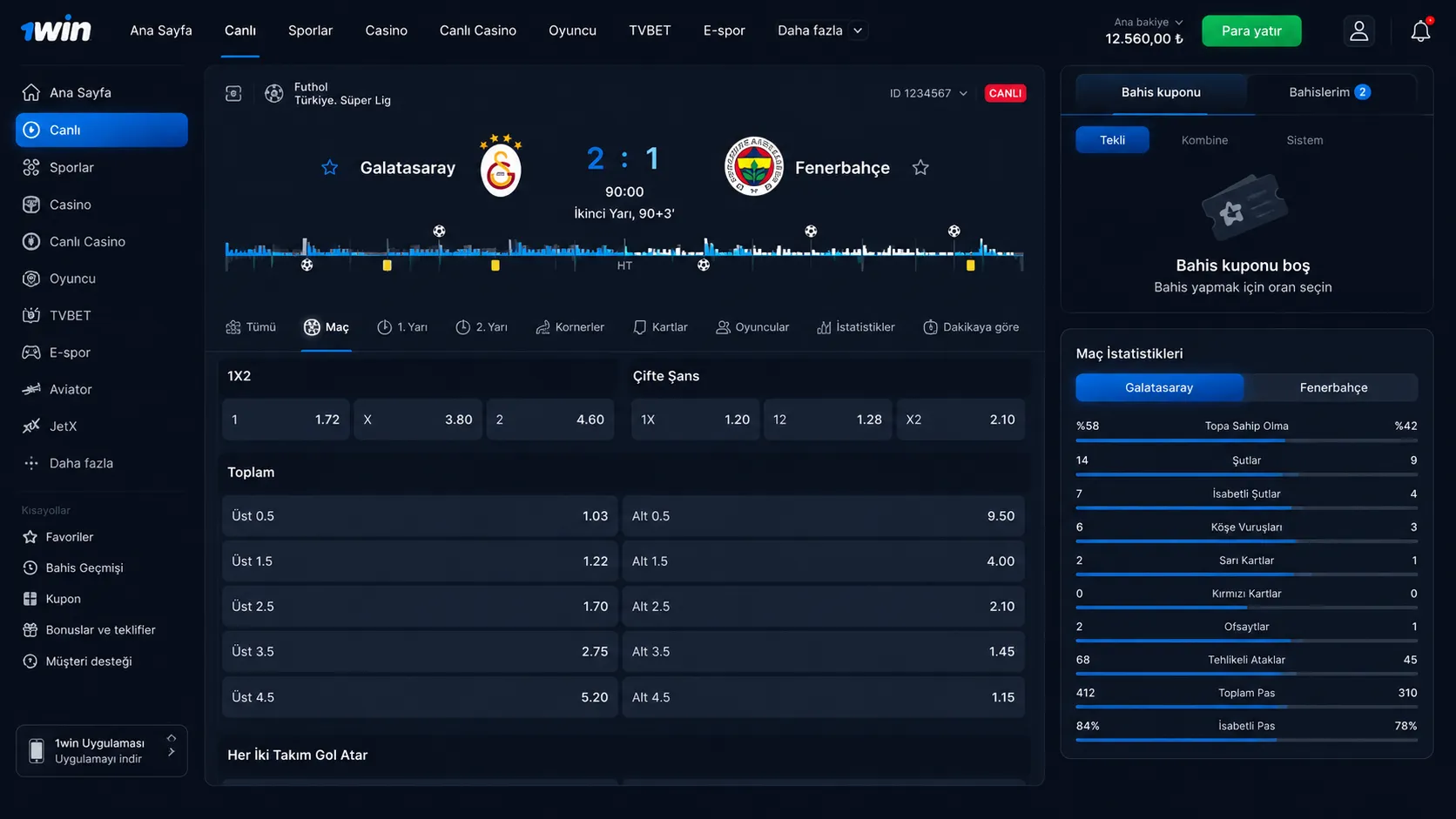Viewport: 1456px width, 819px height.
Task: Click the Casino sidebar icon
Action: pyautogui.click(x=31, y=205)
